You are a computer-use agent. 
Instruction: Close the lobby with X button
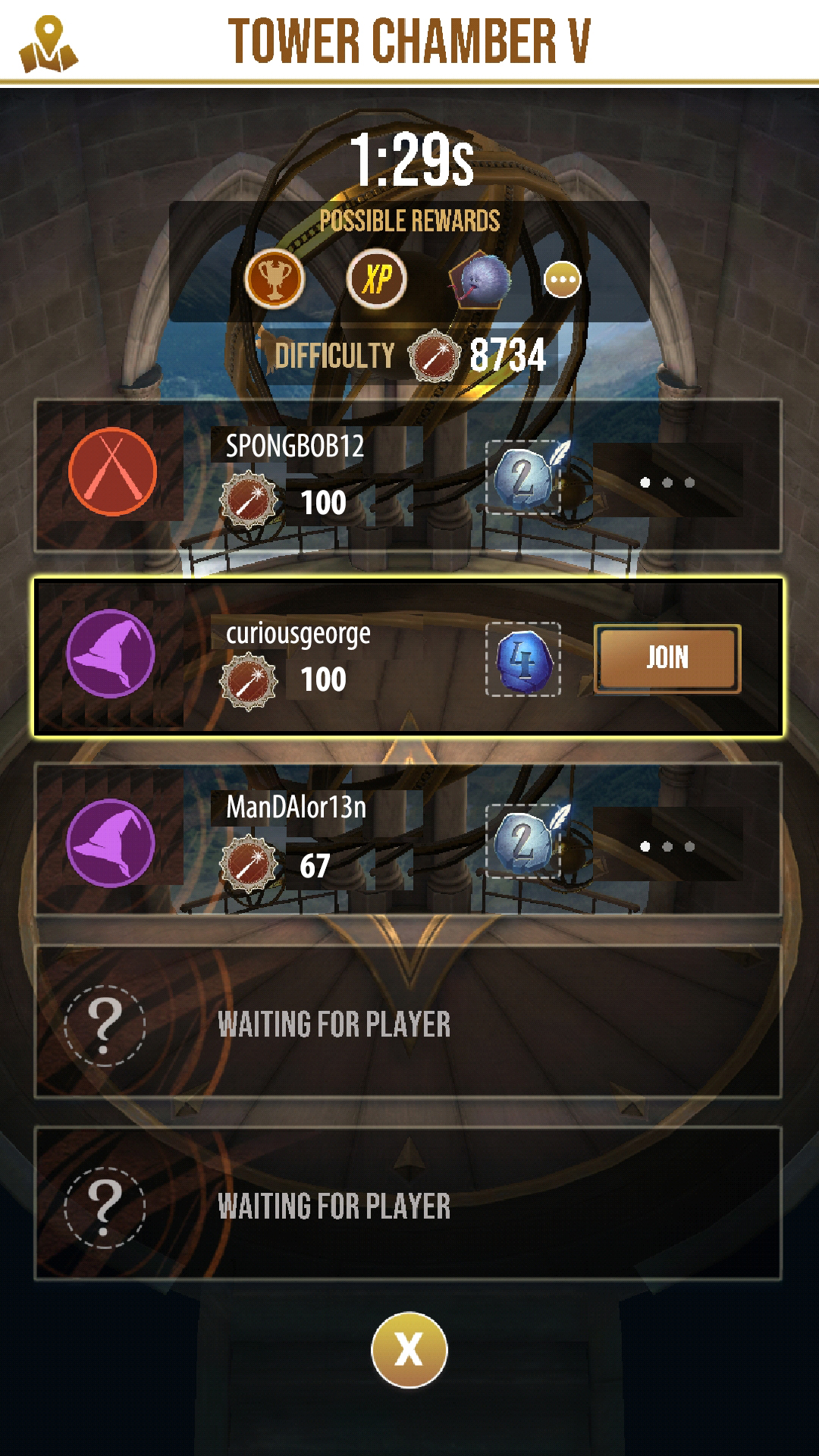pos(409,1350)
